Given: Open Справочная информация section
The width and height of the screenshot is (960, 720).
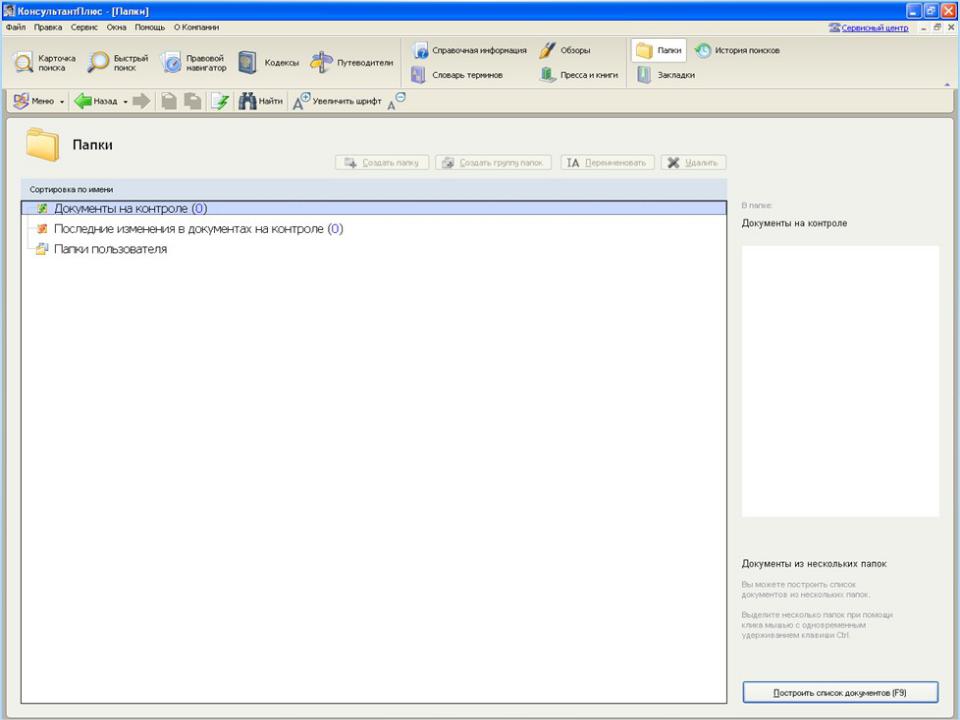Looking at the screenshot, I should (469, 50).
